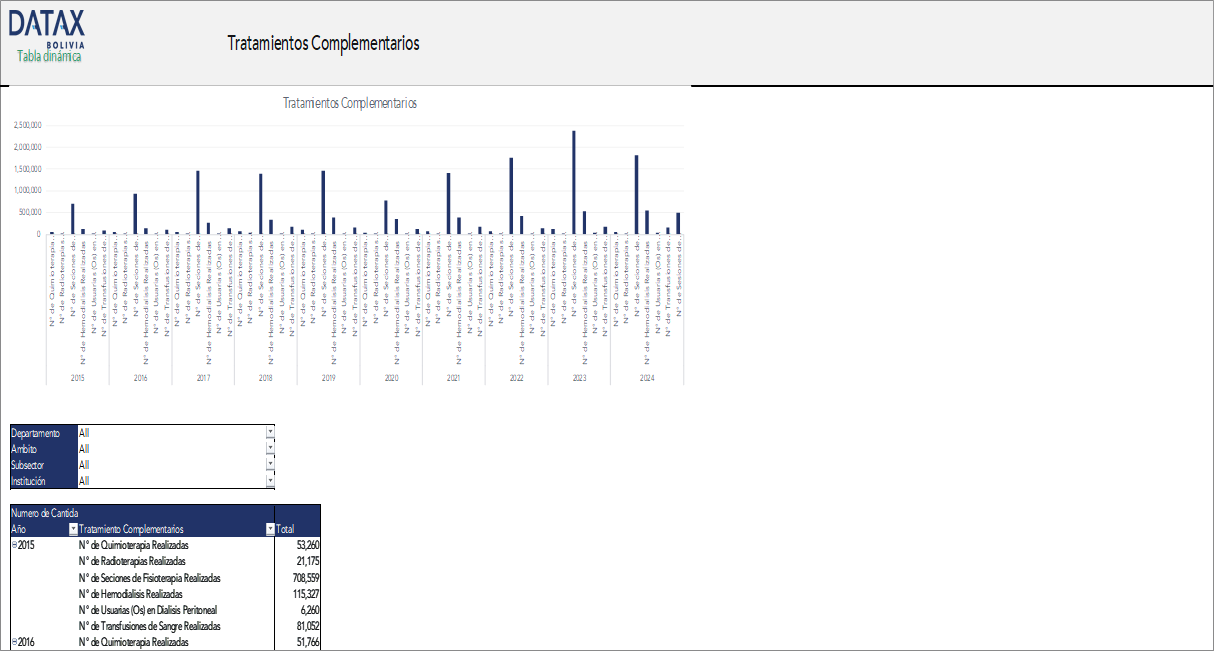The width and height of the screenshot is (1214, 651).
Task: Select the page title Tratamientos Complementarios
Action: pos(323,44)
